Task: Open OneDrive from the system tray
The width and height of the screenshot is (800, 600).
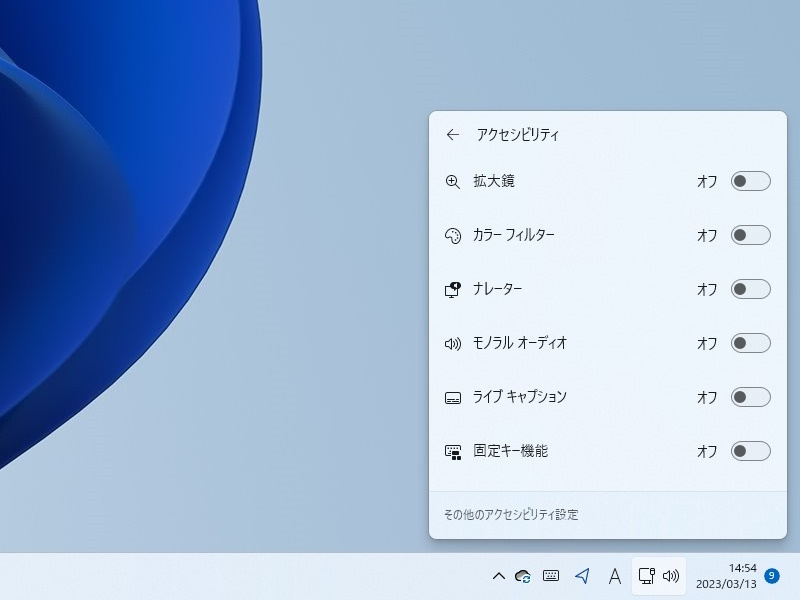Action: [x=524, y=577]
